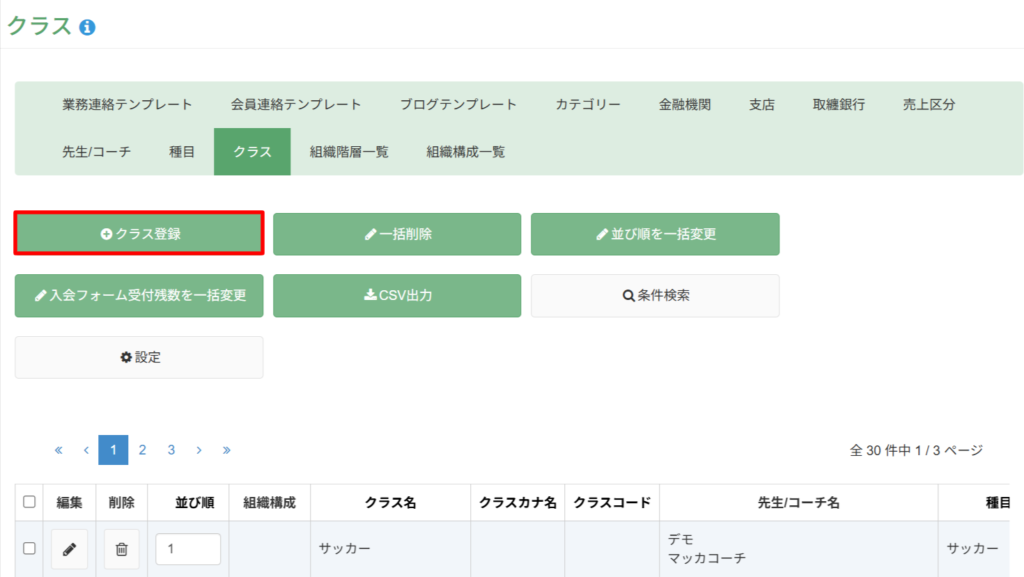1024x577 pixels.
Task: Check the checkbox for the サッカー row
Action: (x=29, y=548)
